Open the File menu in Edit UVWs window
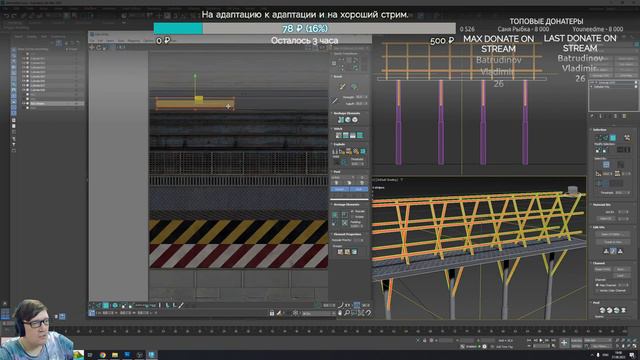Screen dimensions: 640x360 tap(92, 41)
